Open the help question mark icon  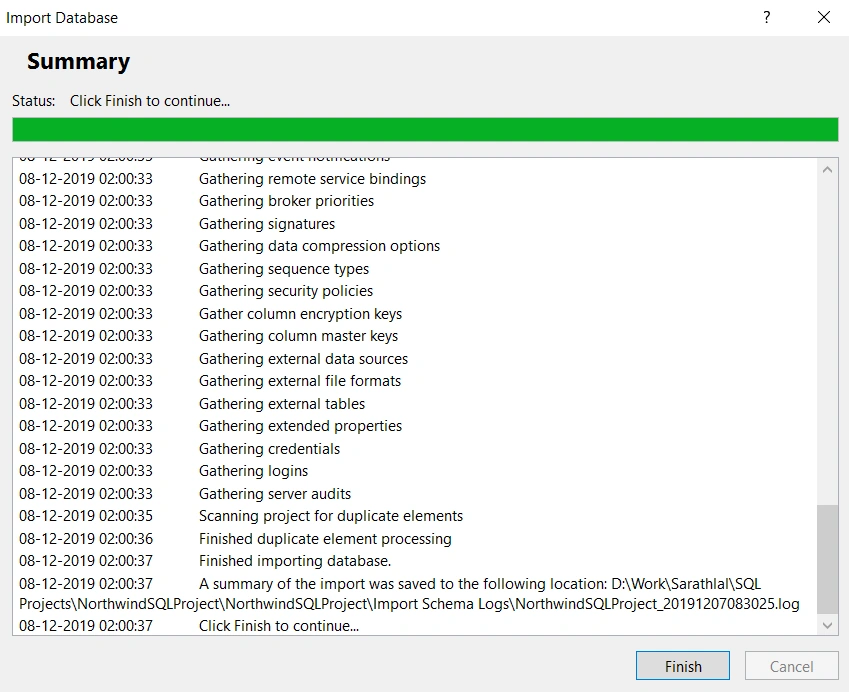[x=767, y=17]
